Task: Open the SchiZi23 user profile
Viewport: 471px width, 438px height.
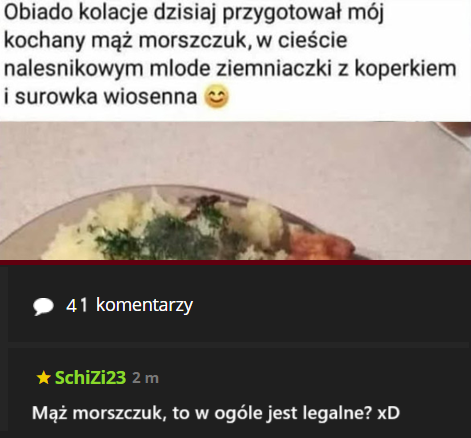Action: (x=90, y=378)
